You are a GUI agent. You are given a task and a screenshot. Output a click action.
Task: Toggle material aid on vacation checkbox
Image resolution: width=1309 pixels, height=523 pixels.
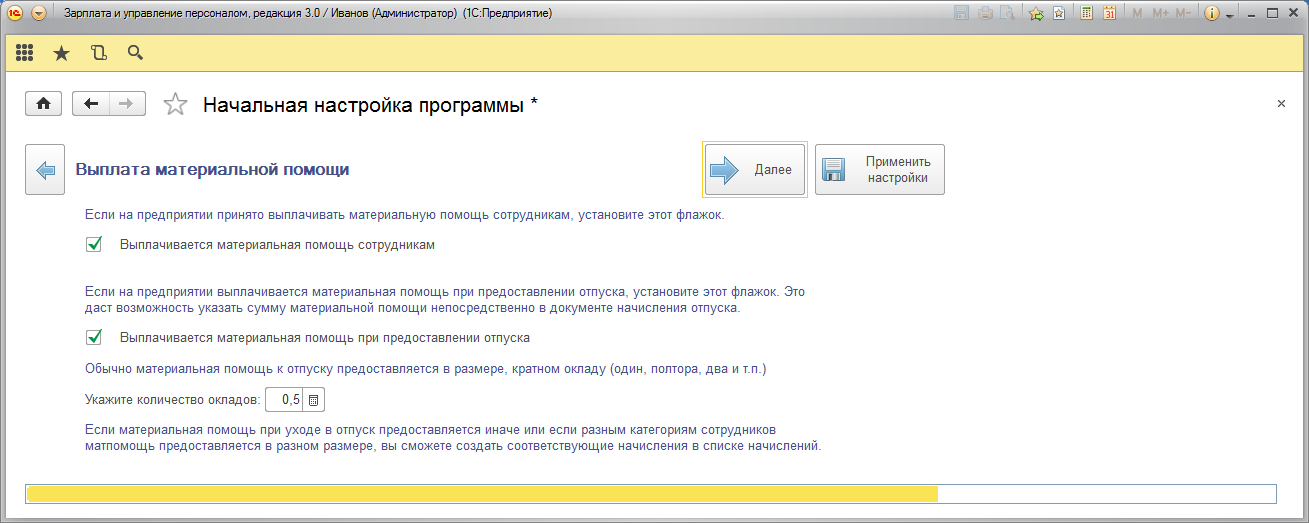pyautogui.click(x=95, y=338)
